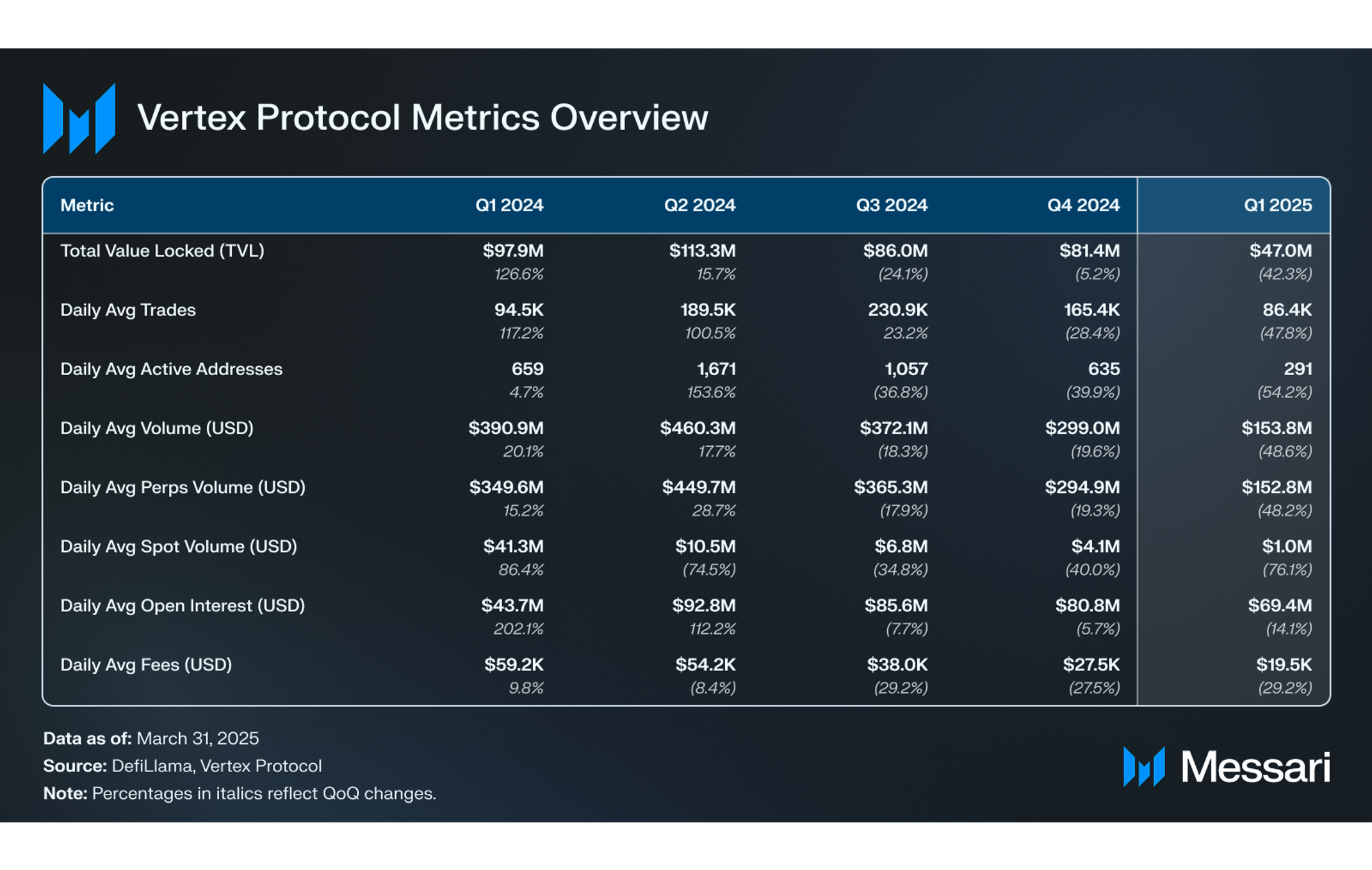Click the DefiLlama, Vertex Protocol source text

point(216,766)
